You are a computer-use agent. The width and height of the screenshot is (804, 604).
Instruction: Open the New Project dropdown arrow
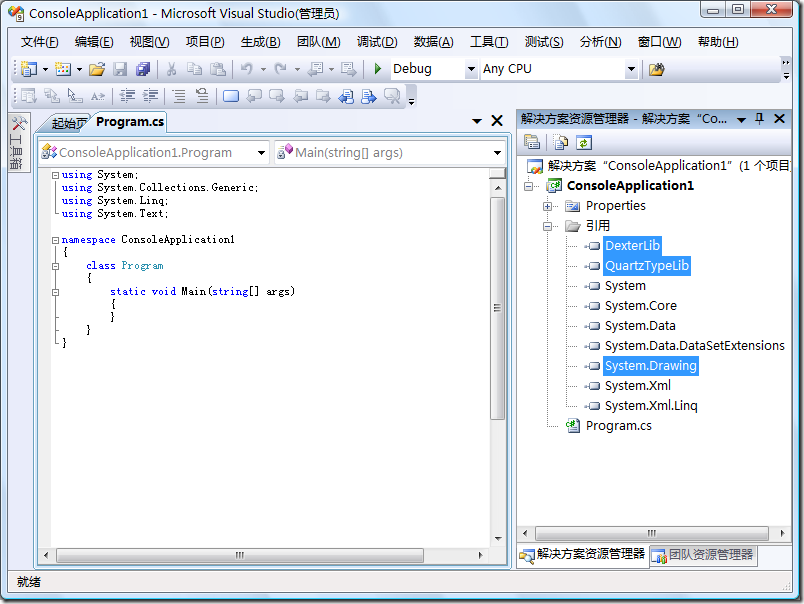coord(45,69)
